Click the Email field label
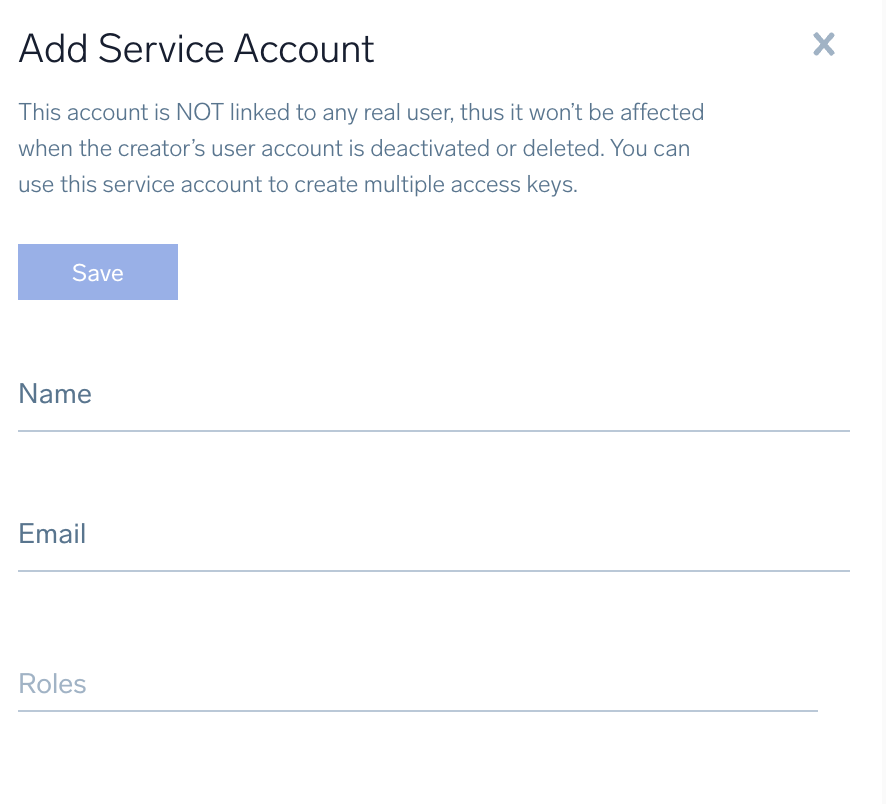Screen dimensions: 886x804 coord(51,533)
